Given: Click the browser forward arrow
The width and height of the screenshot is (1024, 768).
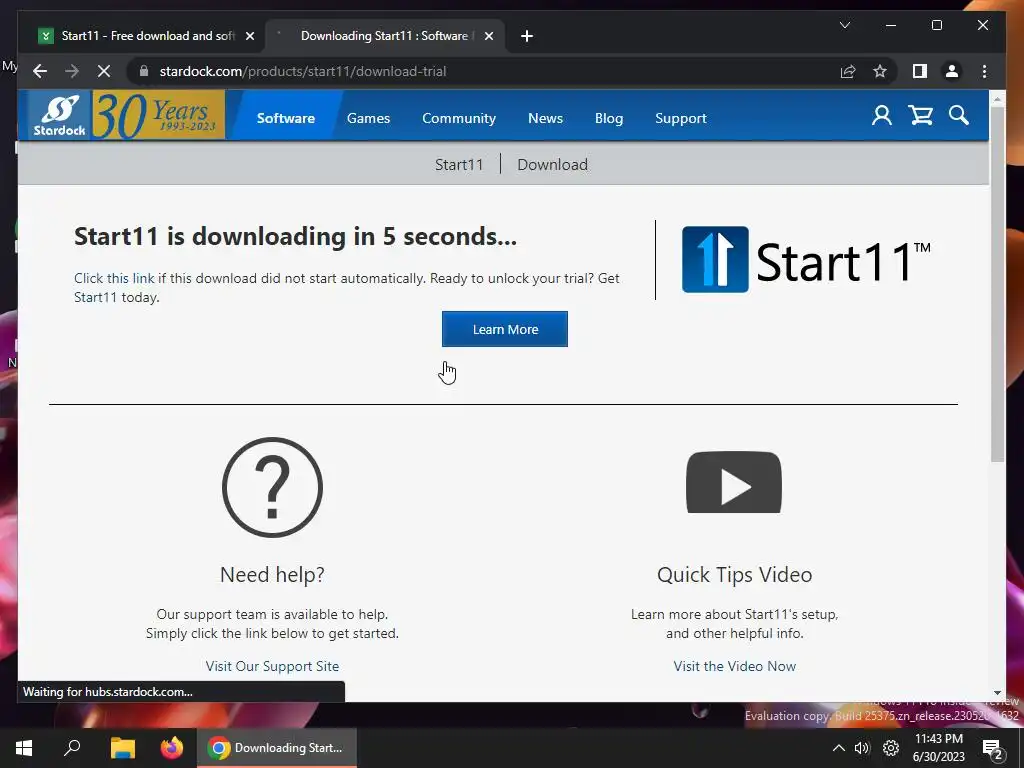Looking at the screenshot, I should [72, 71].
